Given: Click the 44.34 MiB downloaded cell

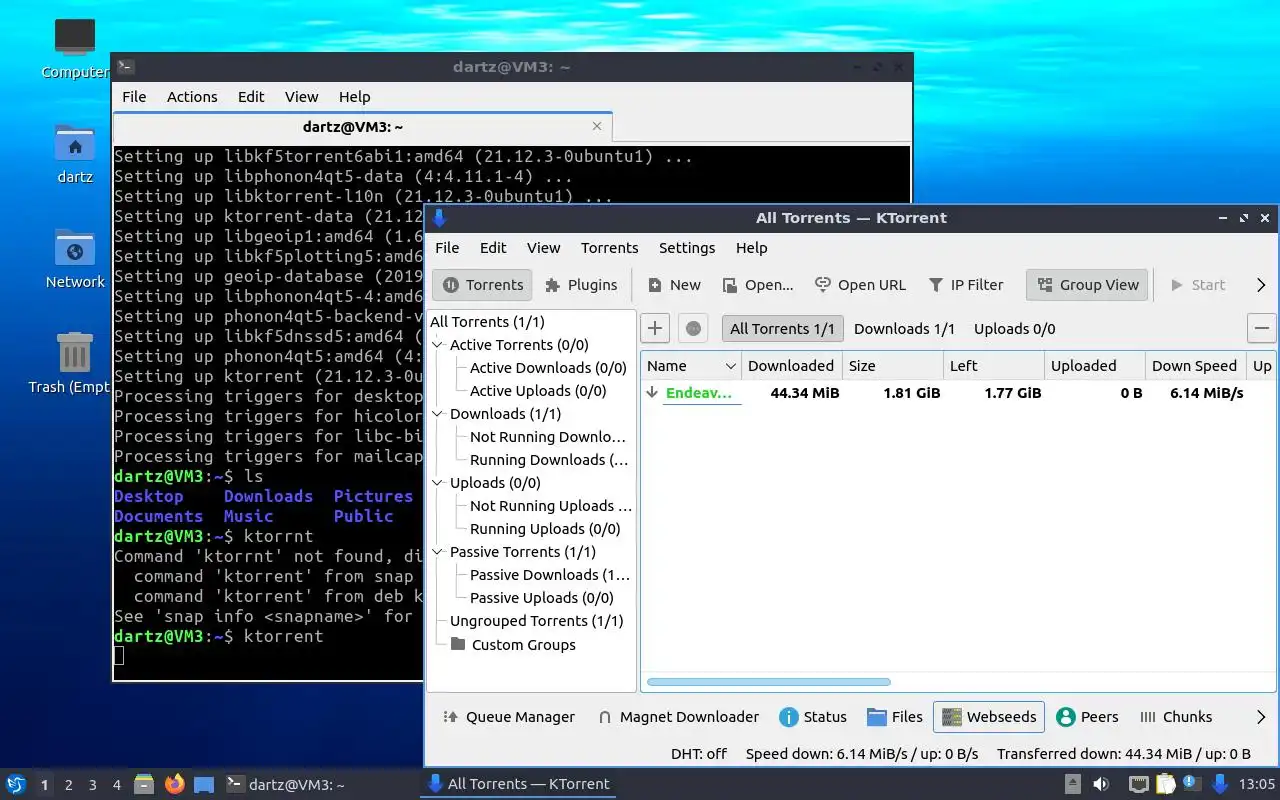Looking at the screenshot, I should click(804, 393).
